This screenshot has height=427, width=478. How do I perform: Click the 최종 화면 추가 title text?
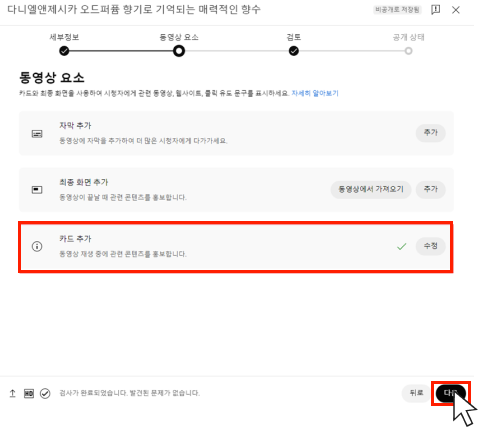(83, 182)
